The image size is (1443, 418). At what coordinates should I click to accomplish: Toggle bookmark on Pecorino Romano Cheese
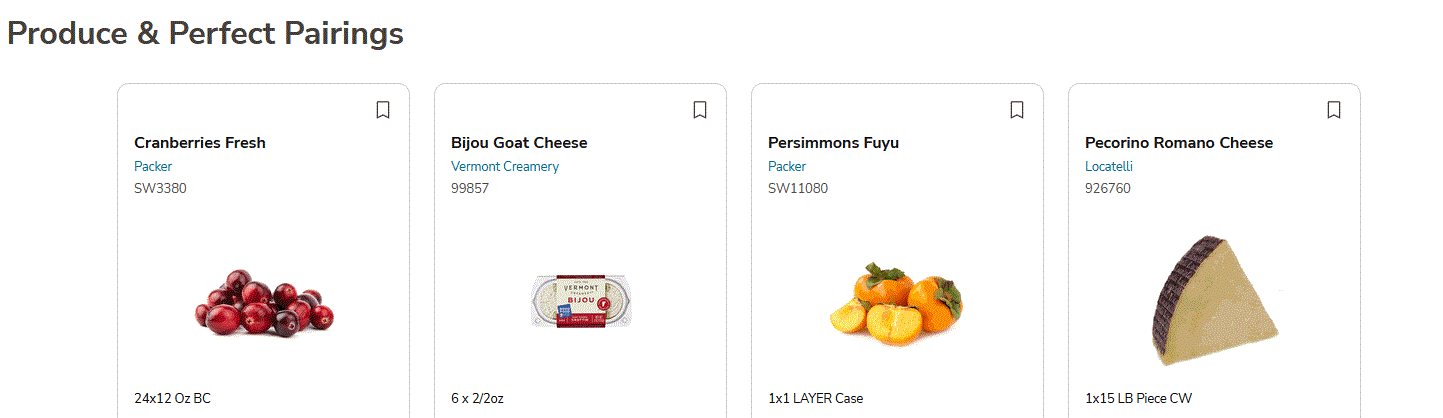[x=1334, y=110]
